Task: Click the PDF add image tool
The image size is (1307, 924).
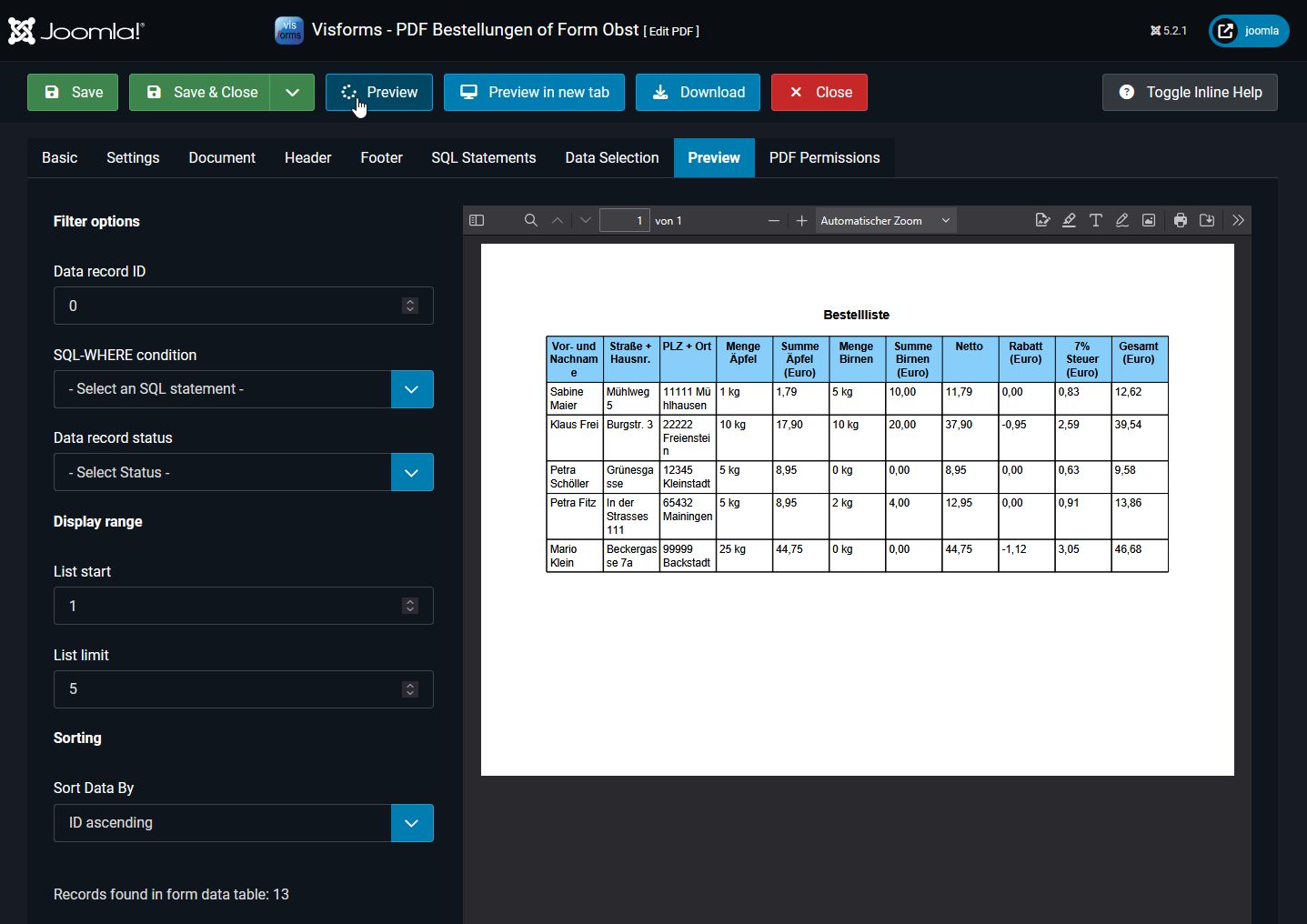Action: [x=1149, y=220]
